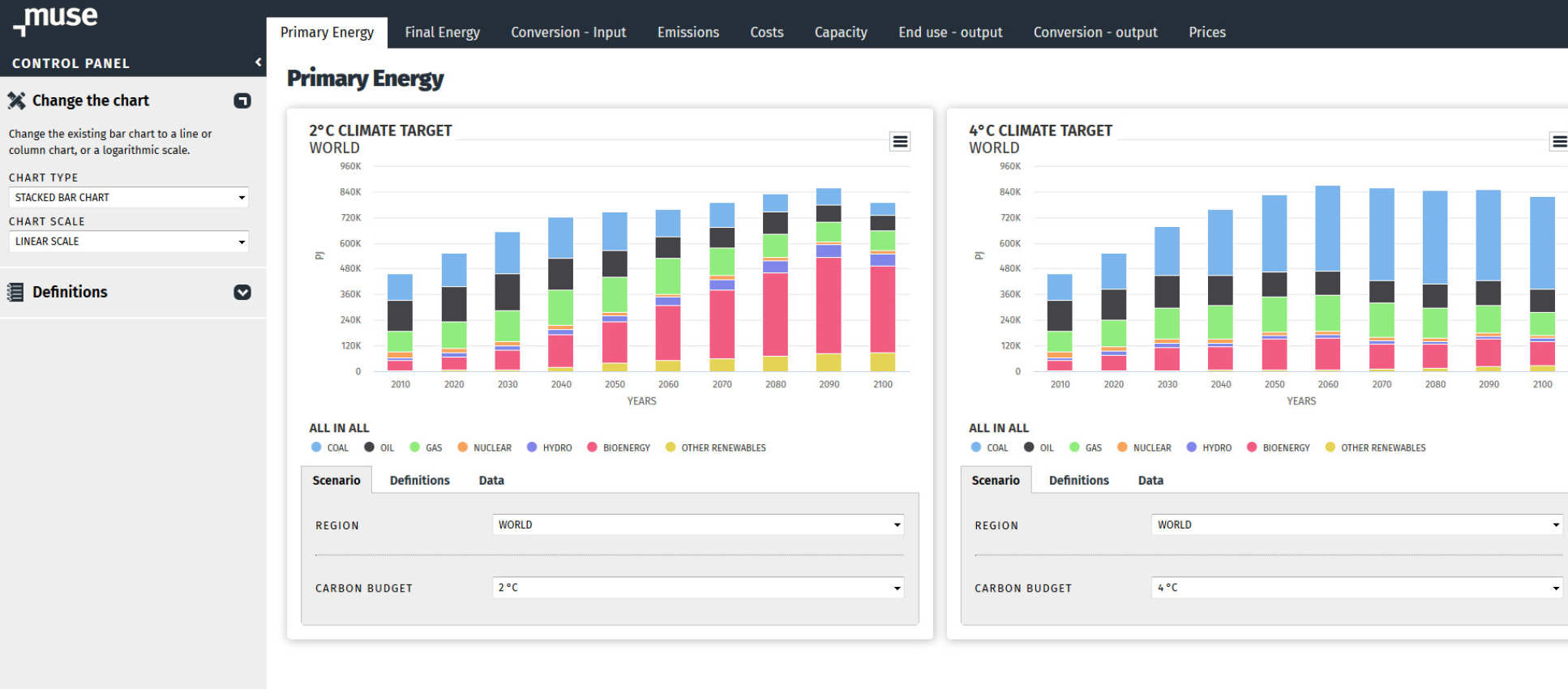
Task: Expand the Definitions sidebar section
Action: 242,293
